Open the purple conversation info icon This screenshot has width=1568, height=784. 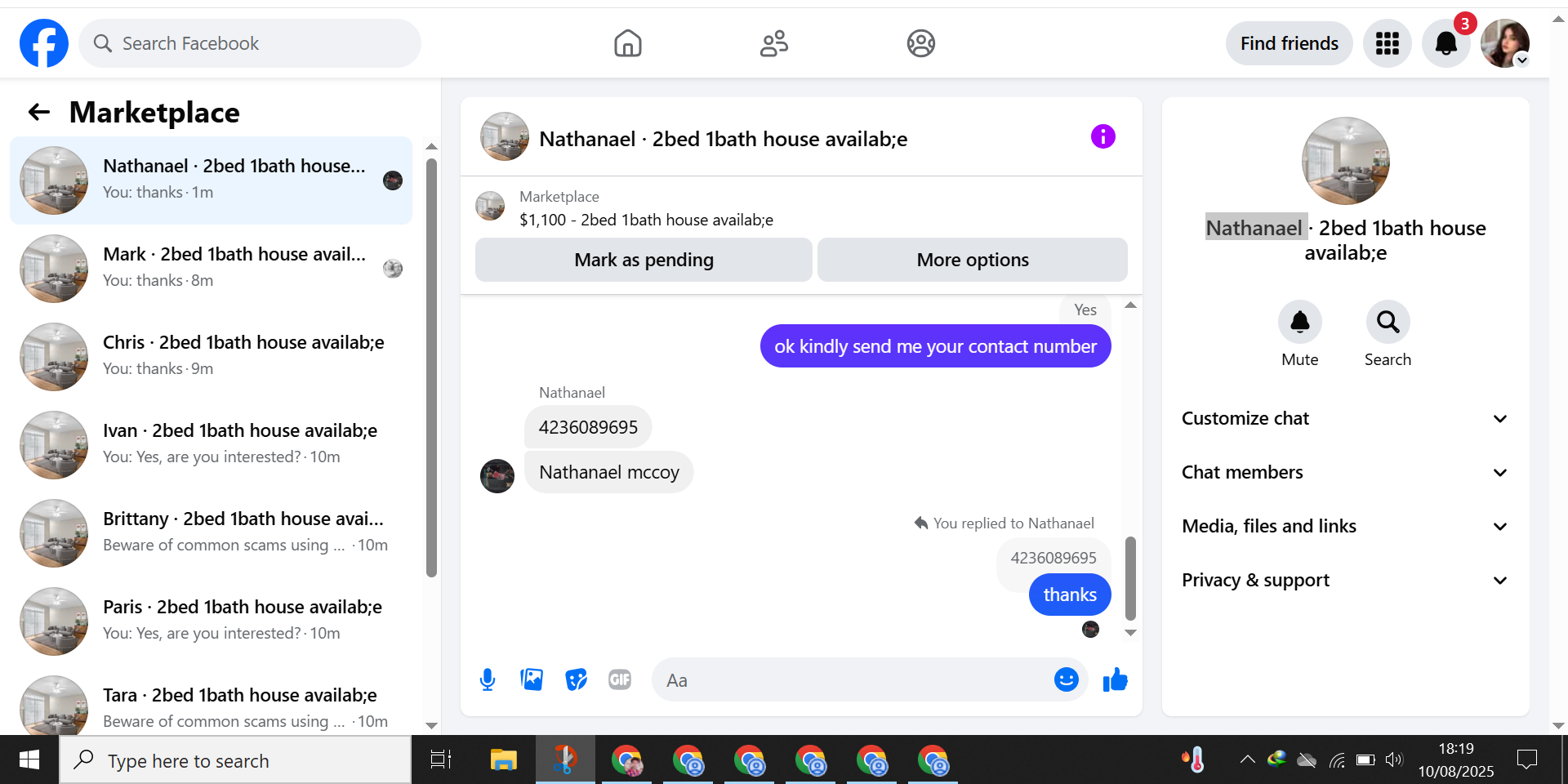[1102, 136]
